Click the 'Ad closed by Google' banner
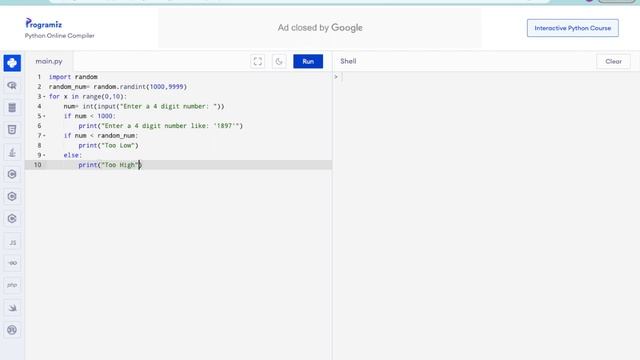Image resolution: width=640 pixels, height=360 pixels. point(320,28)
